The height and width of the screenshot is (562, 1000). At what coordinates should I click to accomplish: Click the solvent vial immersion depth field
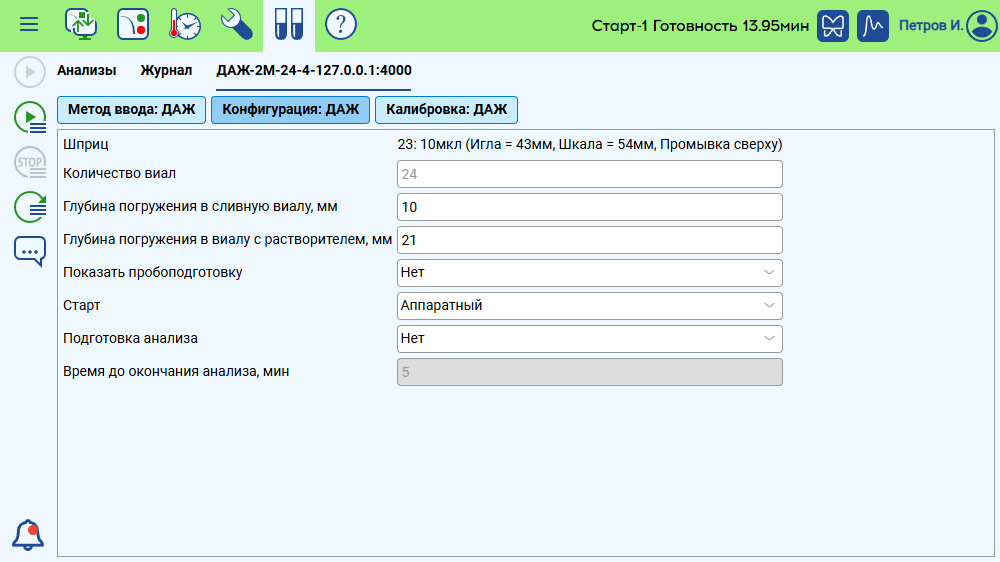[589, 240]
